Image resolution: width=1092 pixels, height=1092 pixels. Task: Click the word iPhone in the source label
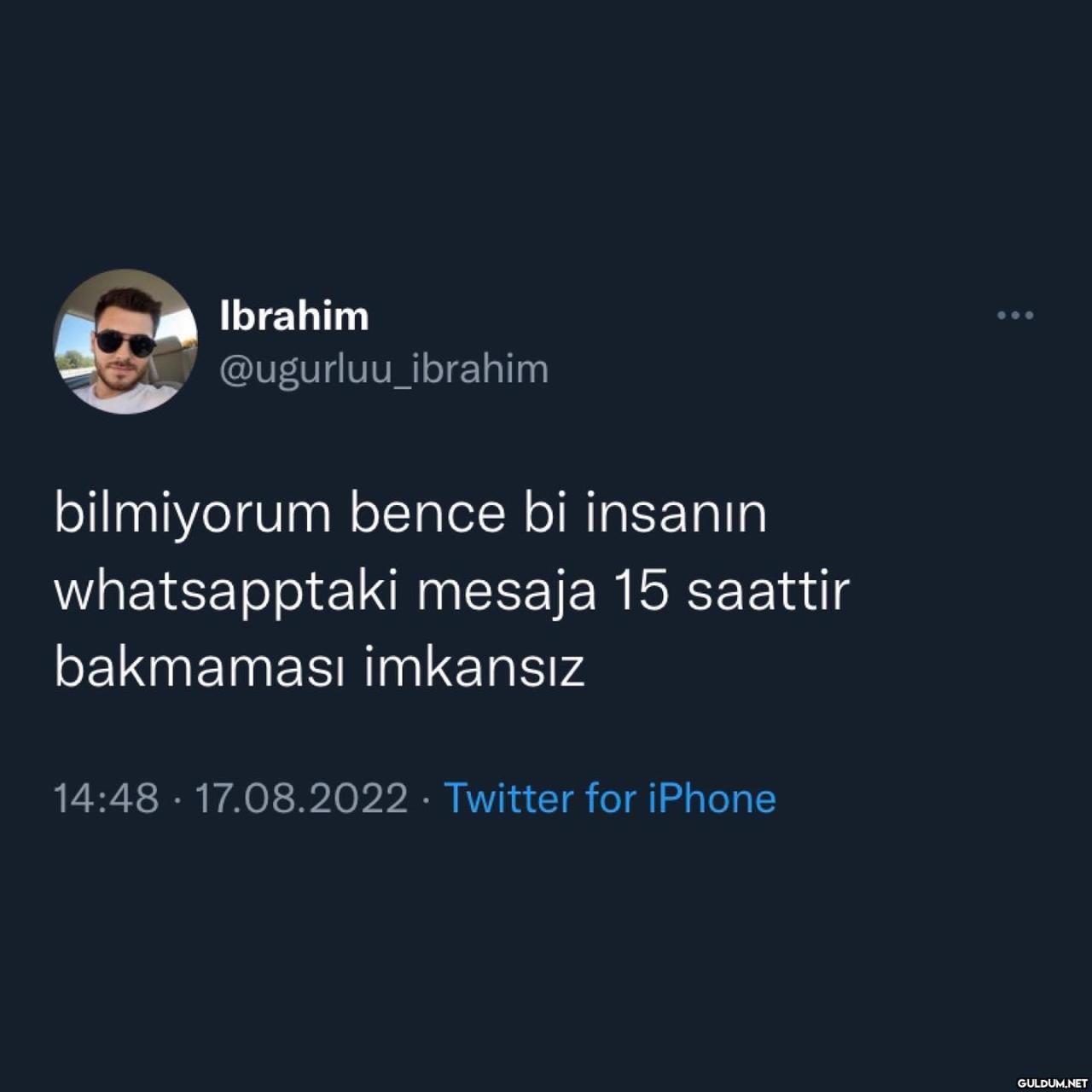(x=712, y=799)
